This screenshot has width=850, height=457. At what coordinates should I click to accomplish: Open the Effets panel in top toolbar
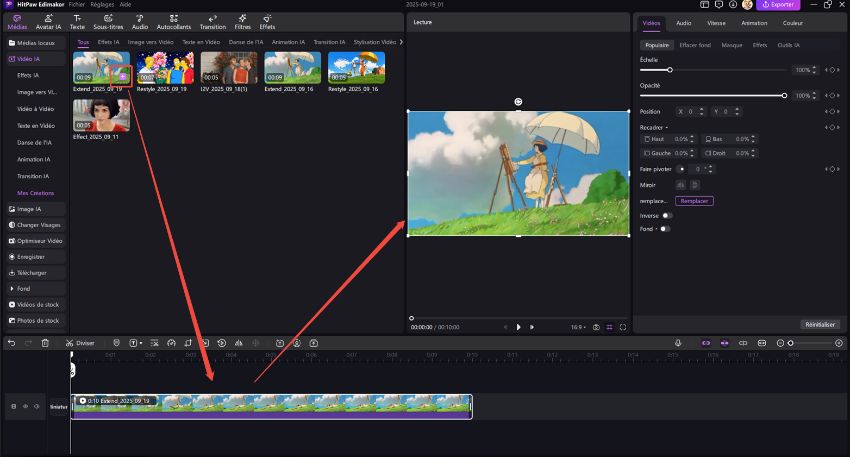[267, 22]
